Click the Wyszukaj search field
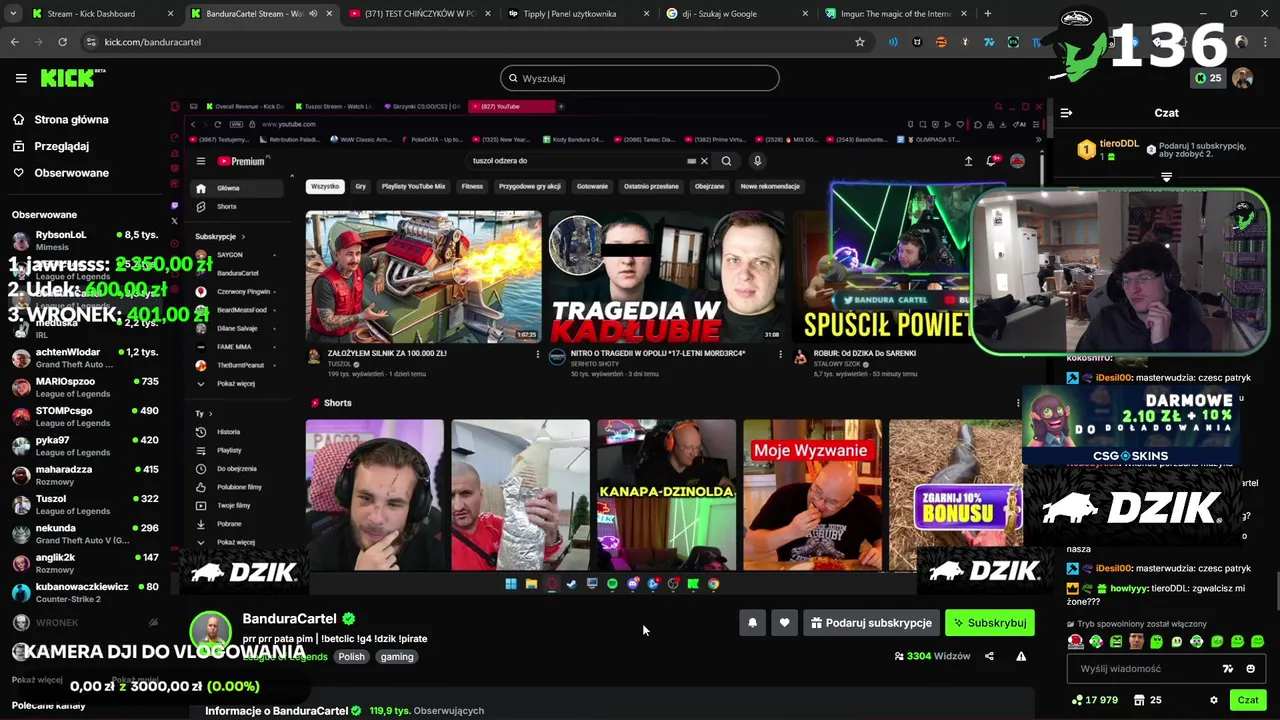The height and width of the screenshot is (720, 1280). click(640, 78)
